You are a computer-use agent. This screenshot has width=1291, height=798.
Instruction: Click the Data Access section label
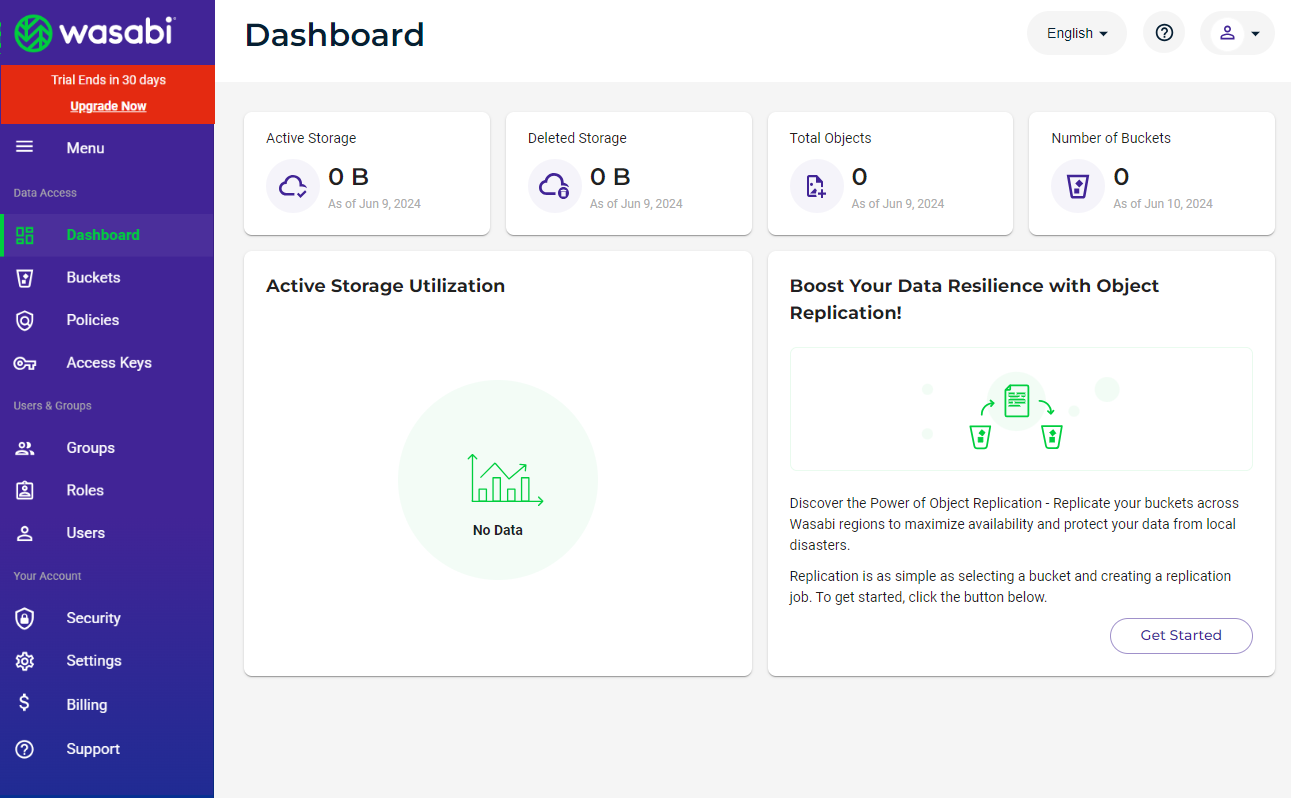click(x=45, y=193)
